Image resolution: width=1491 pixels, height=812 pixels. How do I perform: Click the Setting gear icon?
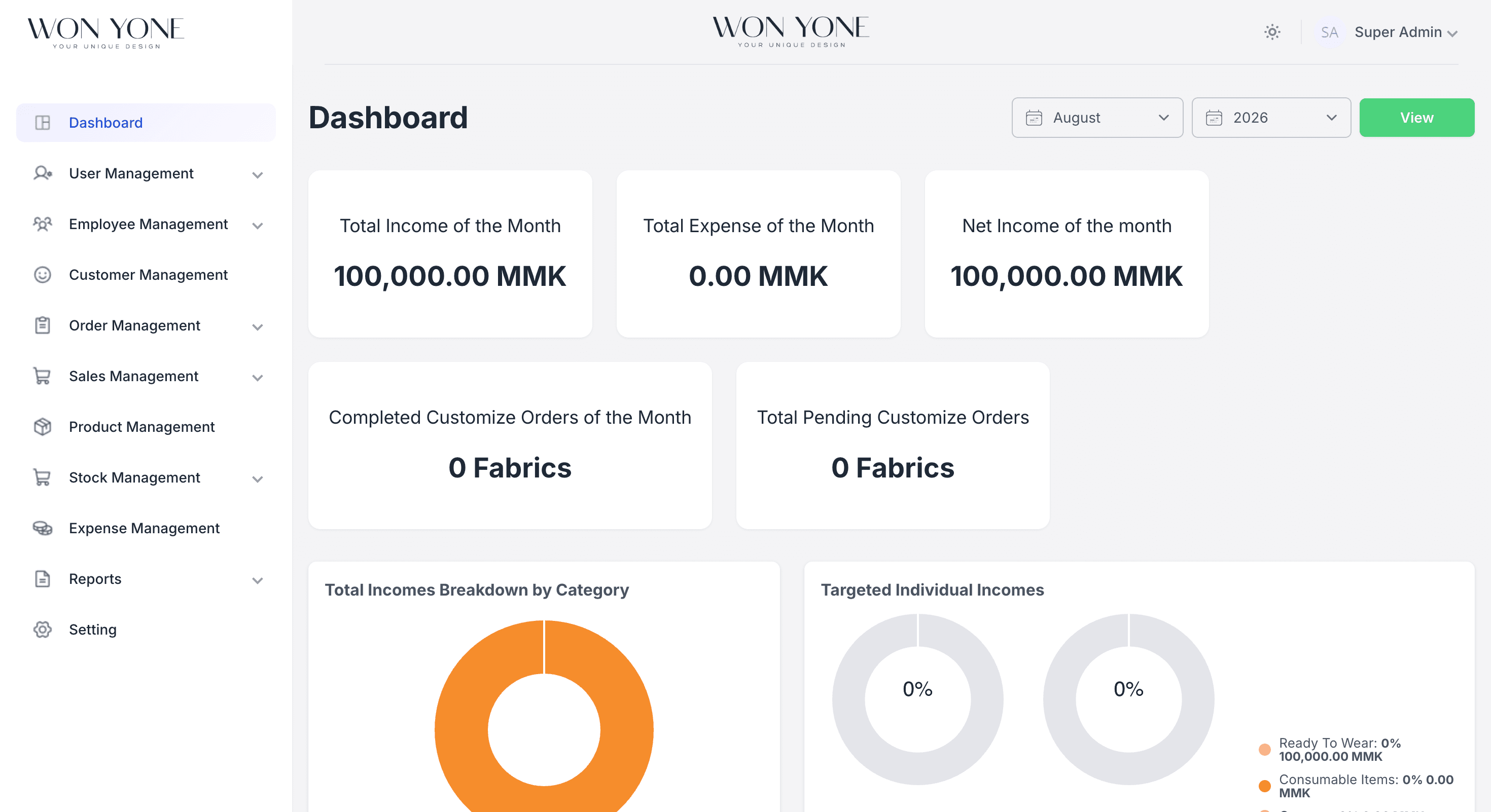coord(42,629)
